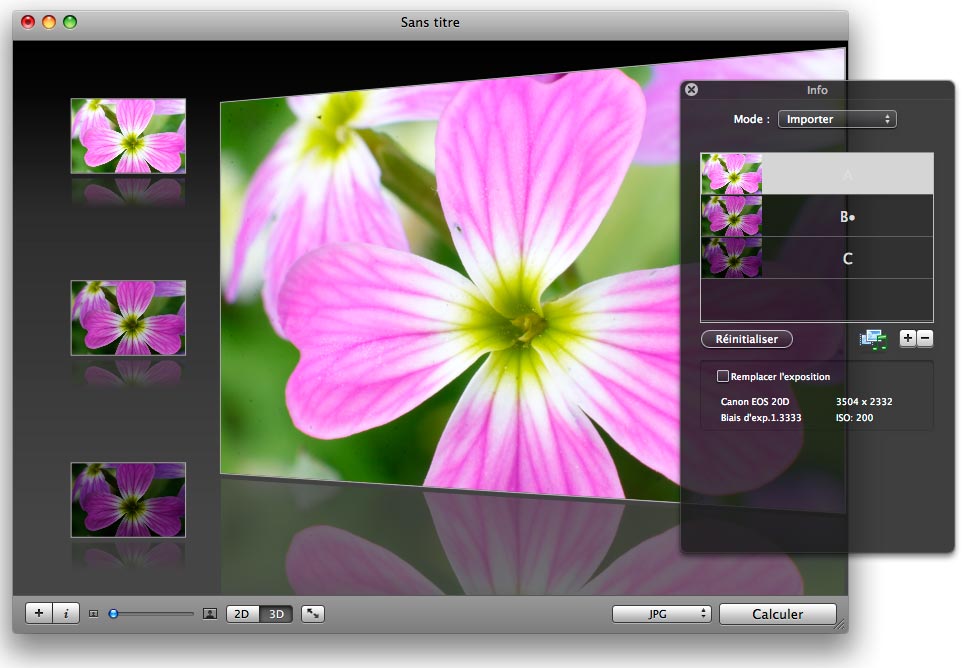Click the image alignment icon in Info panel
Image resolution: width=970 pixels, height=668 pixels.
click(x=873, y=339)
